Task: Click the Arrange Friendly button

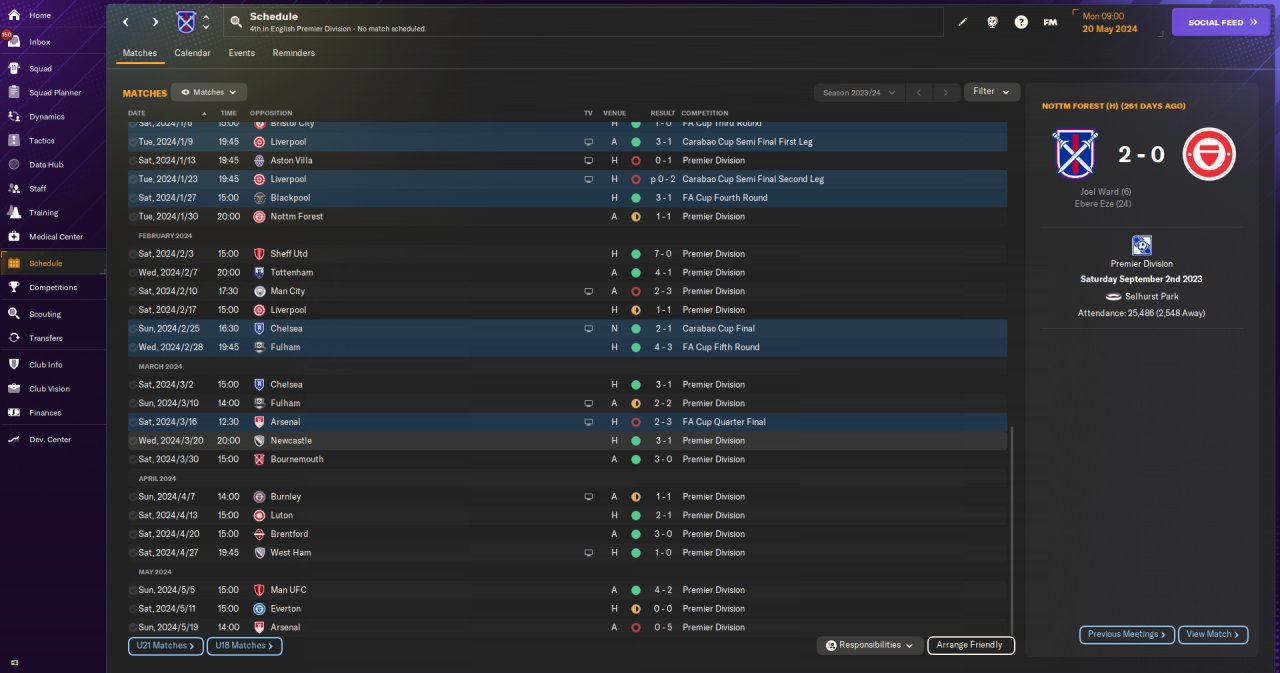Action: tap(971, 646)
